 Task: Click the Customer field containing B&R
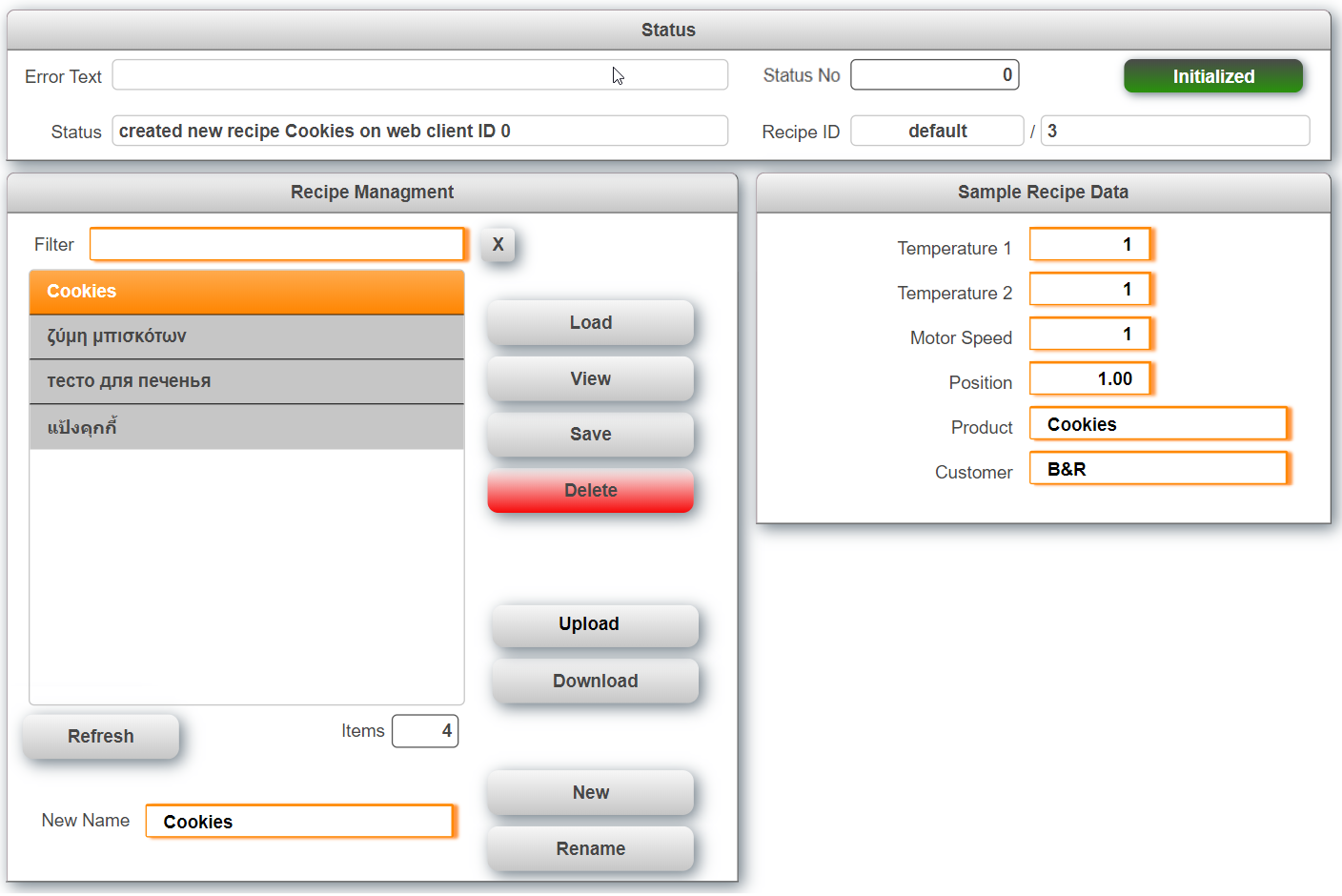pyautogui.click(x=1158, y=469)
